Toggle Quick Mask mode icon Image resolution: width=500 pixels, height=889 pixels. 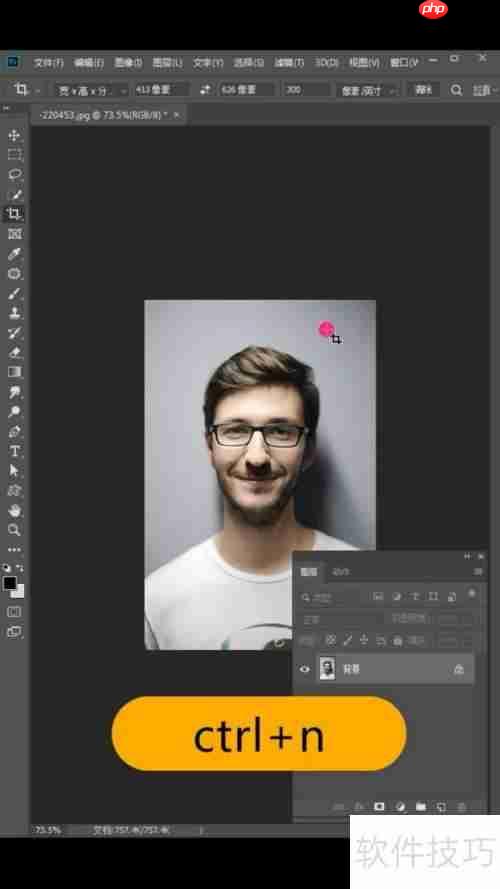click(15, 612)
